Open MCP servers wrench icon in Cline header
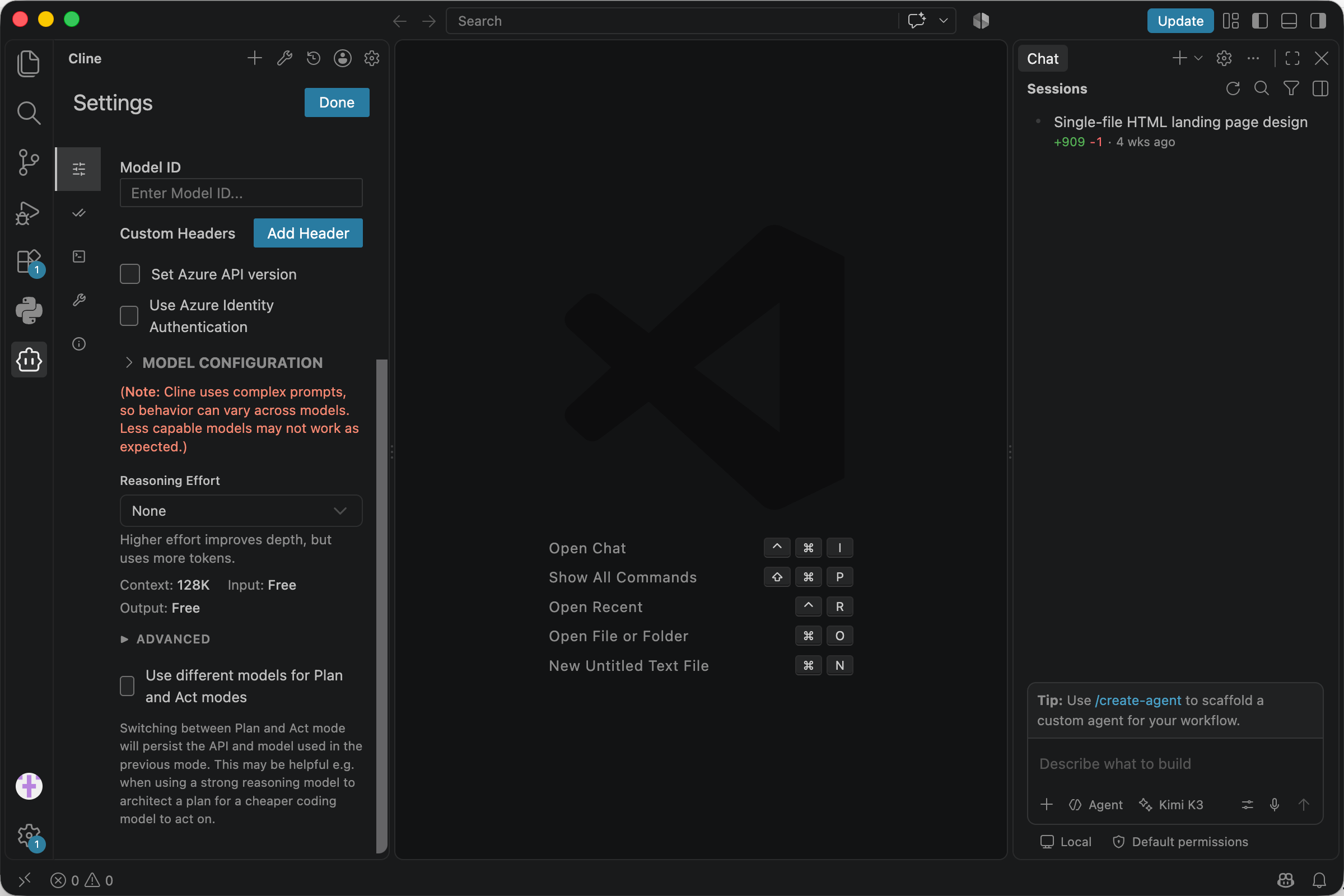The width and height of the screenshot is (1344, 896). tap(284, 58)
